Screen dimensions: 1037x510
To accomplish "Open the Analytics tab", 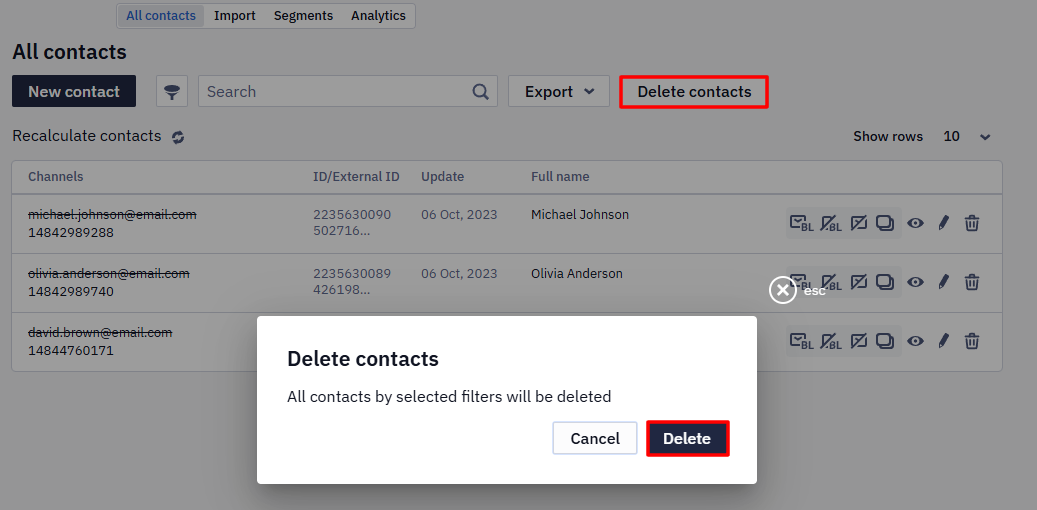I will click(x=378, y=16).
